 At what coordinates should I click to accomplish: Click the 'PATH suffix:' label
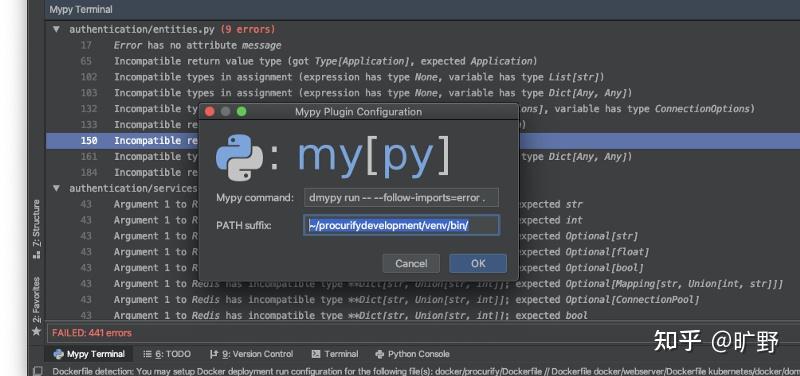(243, 225)
